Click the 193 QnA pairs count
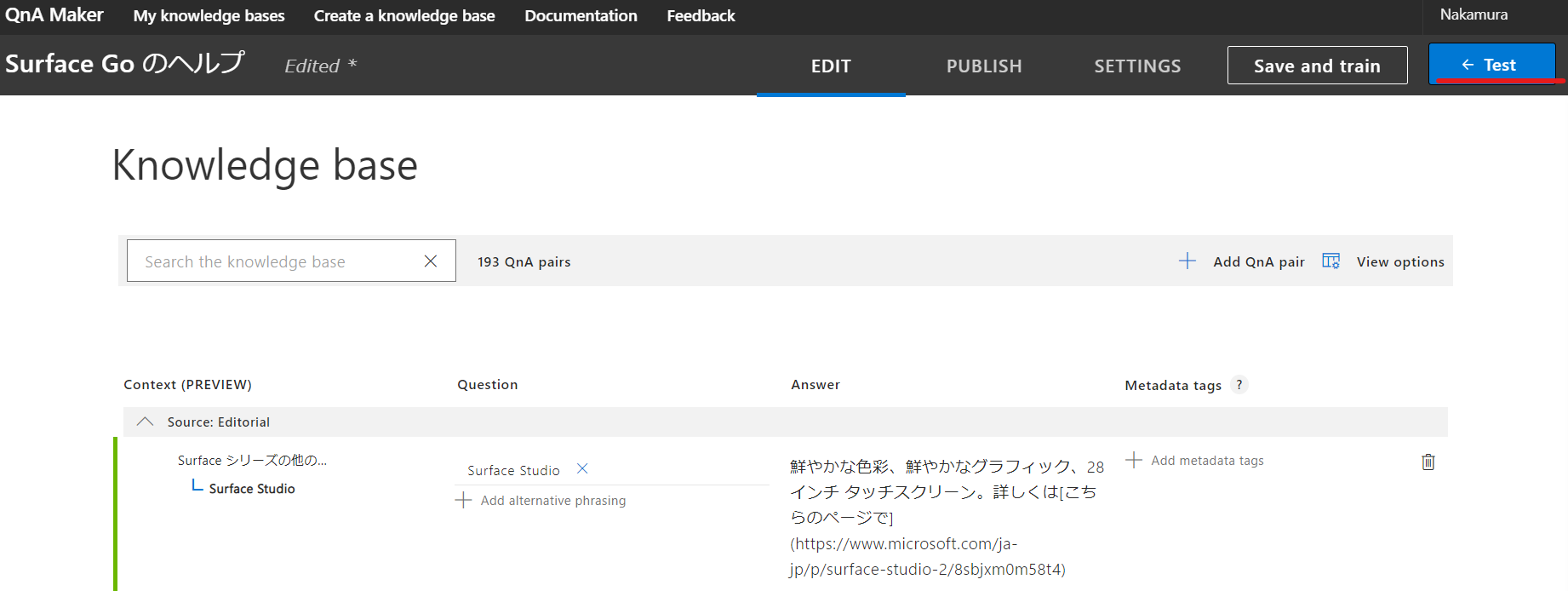Image resolution: width=1568 pixels, height=591 pixels. click(x=524, y=262)
